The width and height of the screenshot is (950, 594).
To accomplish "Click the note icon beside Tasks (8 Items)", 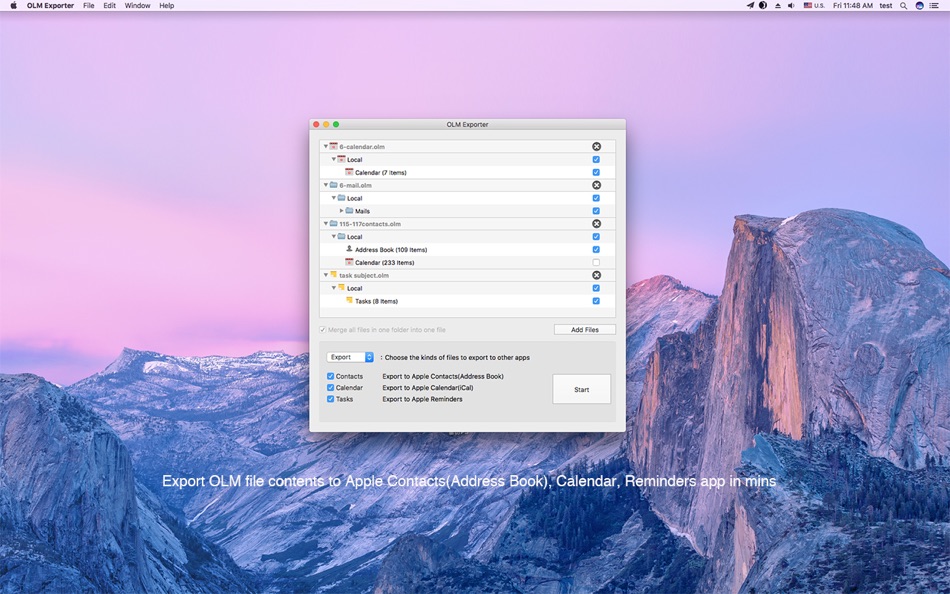I will click(x=349, y=301).
